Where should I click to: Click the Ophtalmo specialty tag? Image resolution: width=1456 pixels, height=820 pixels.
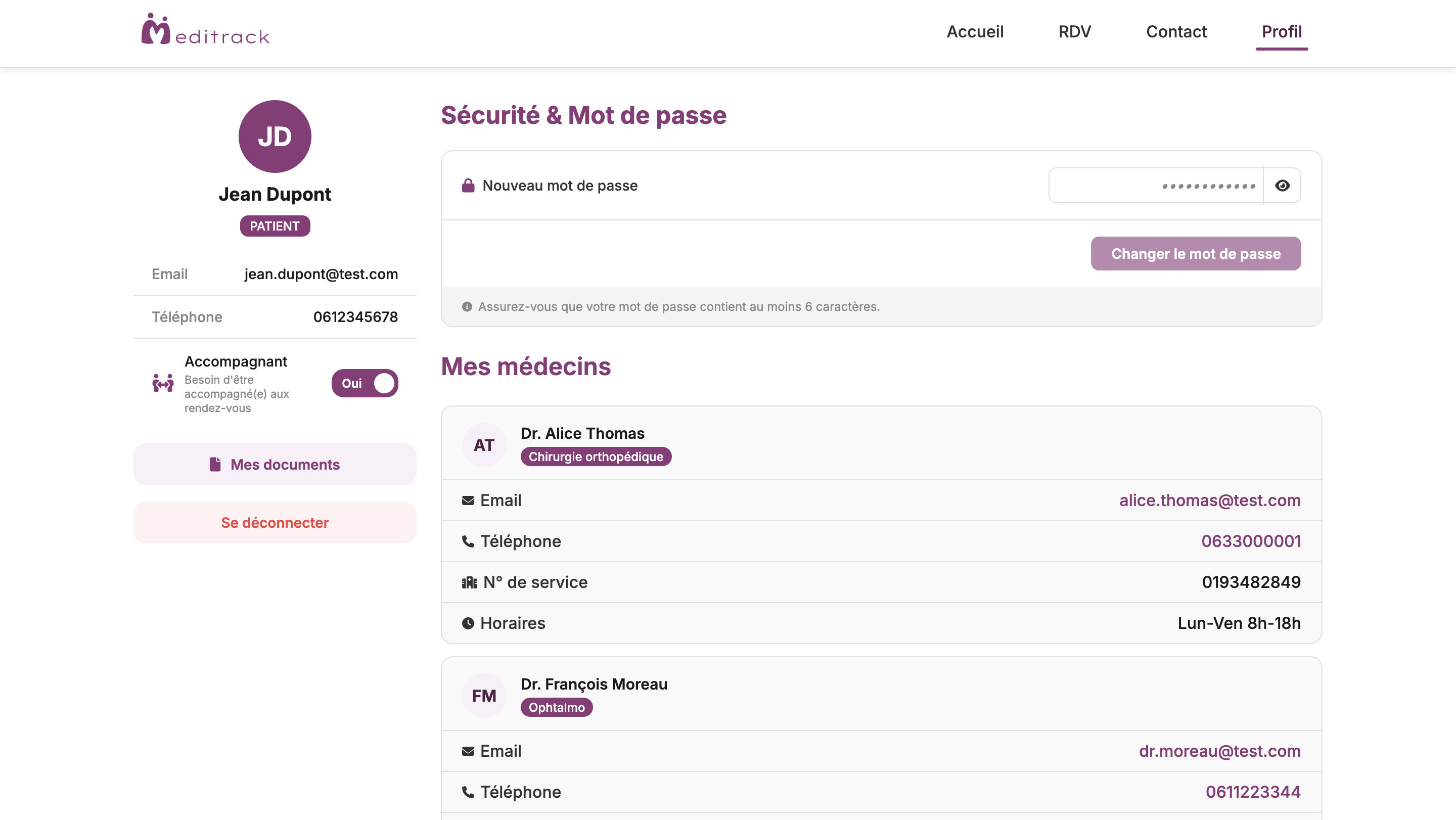tap(556, 708)
